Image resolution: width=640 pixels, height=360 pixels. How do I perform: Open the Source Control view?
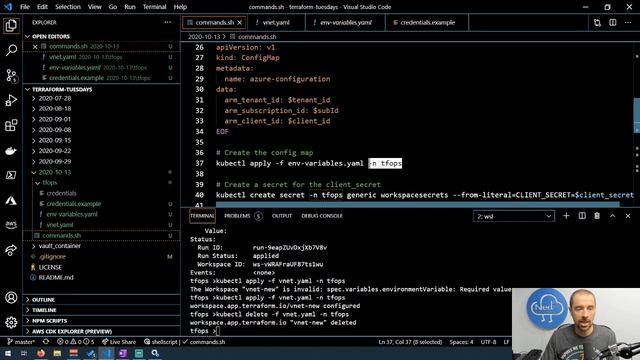(11, 76)
